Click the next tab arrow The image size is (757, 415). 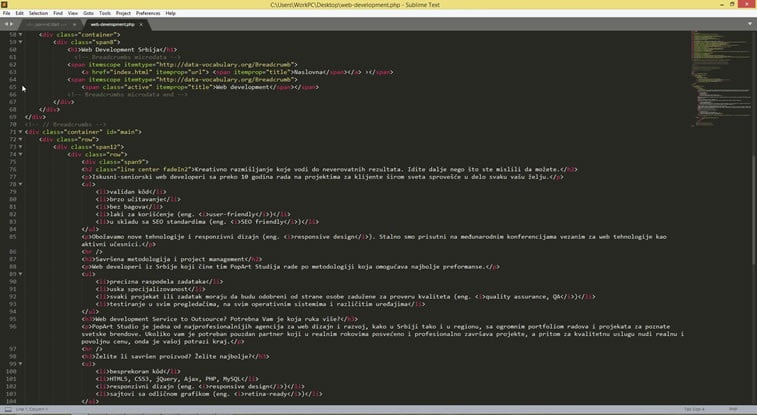coord(12,24)
